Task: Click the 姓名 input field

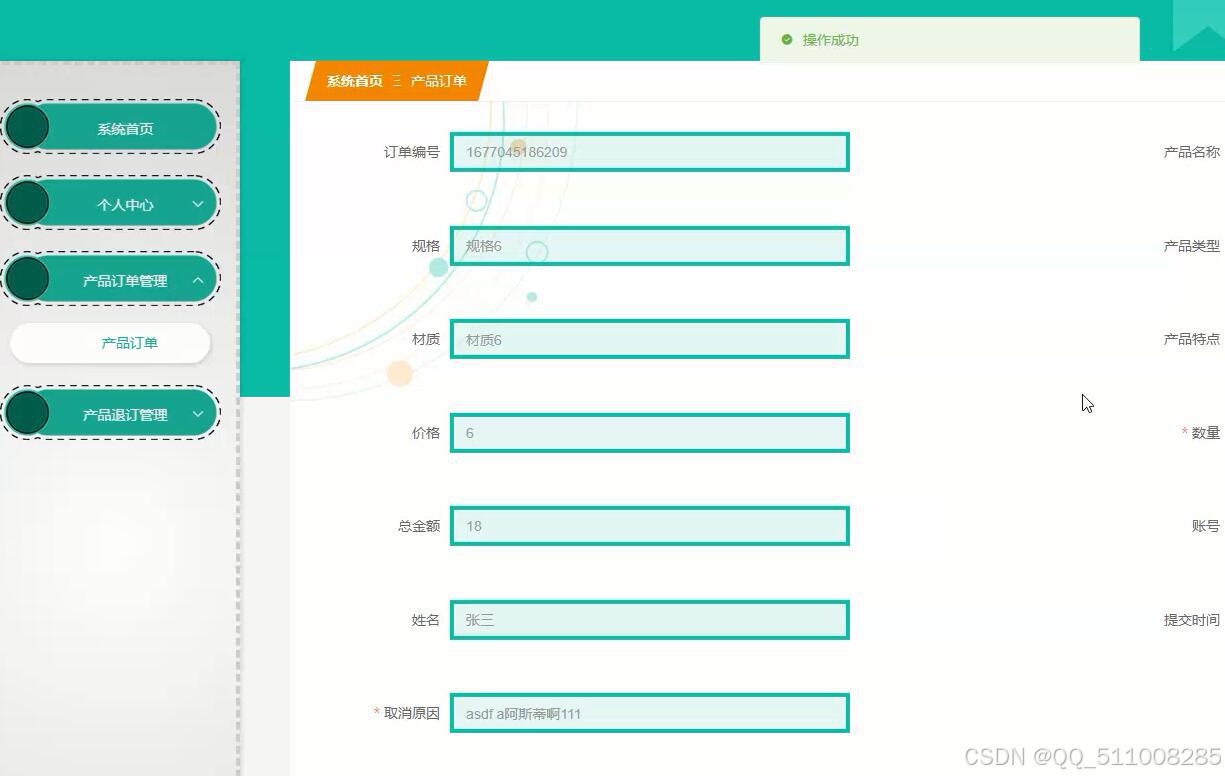Action: coord(650,620)
